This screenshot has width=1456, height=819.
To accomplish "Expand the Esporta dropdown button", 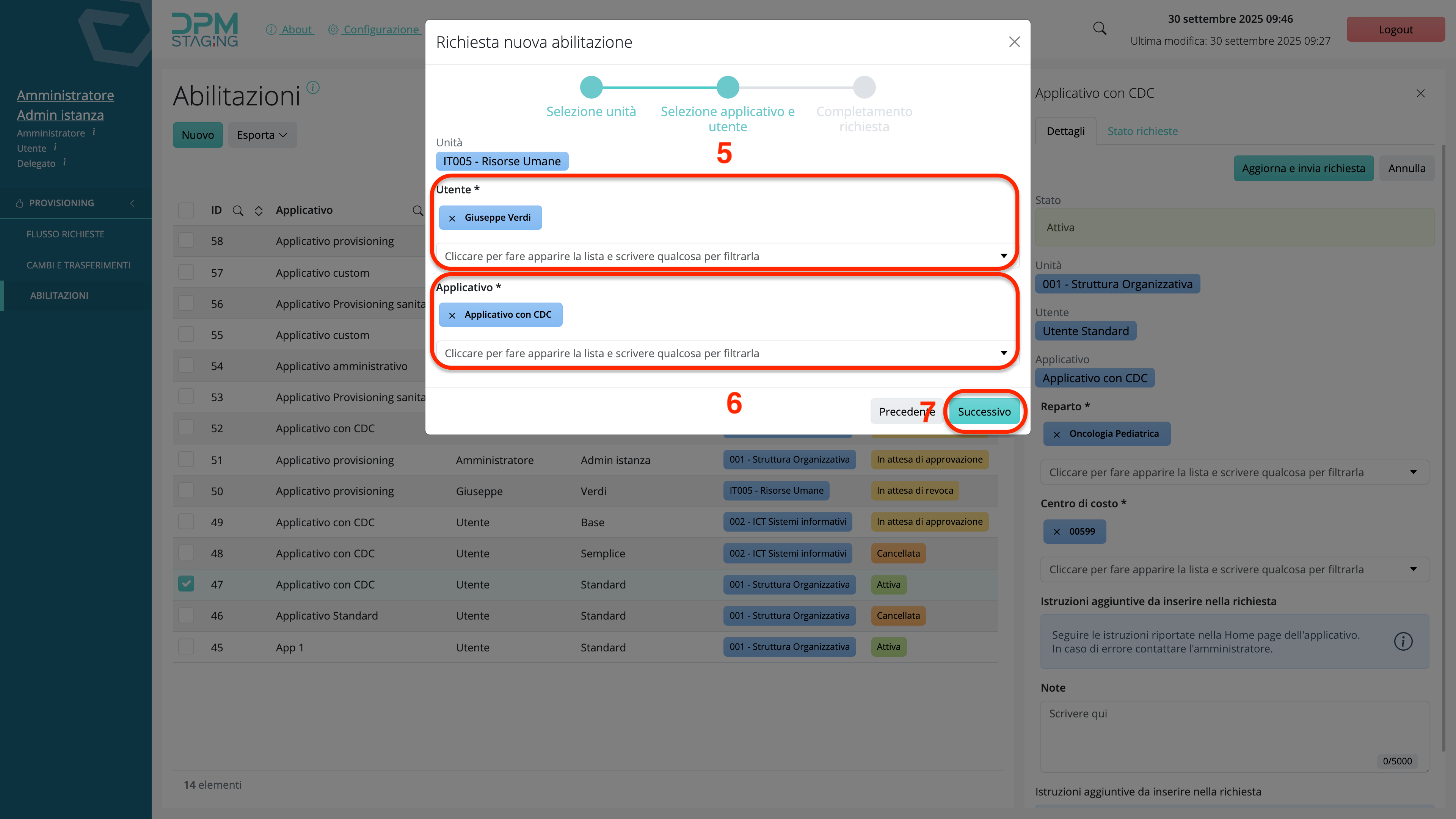I will (262, 135).
